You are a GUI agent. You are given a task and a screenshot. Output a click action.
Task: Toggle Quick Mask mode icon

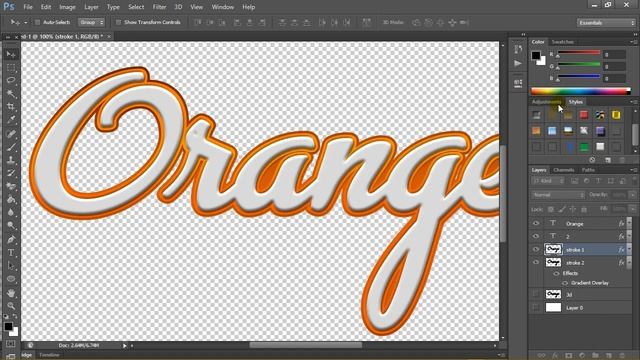pos(11,344)
